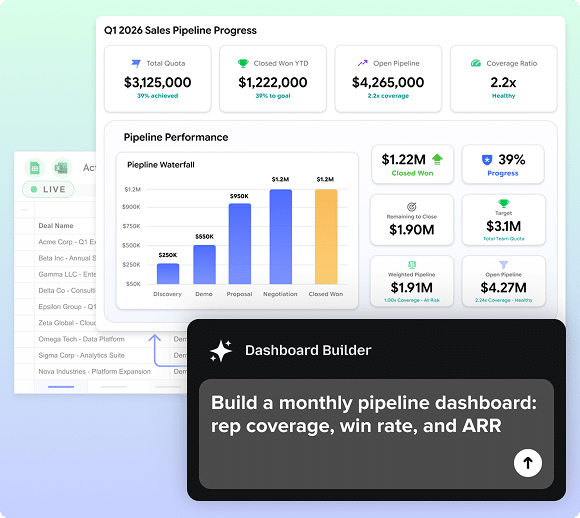Click the '39% to goal' label

click(273, 96)
